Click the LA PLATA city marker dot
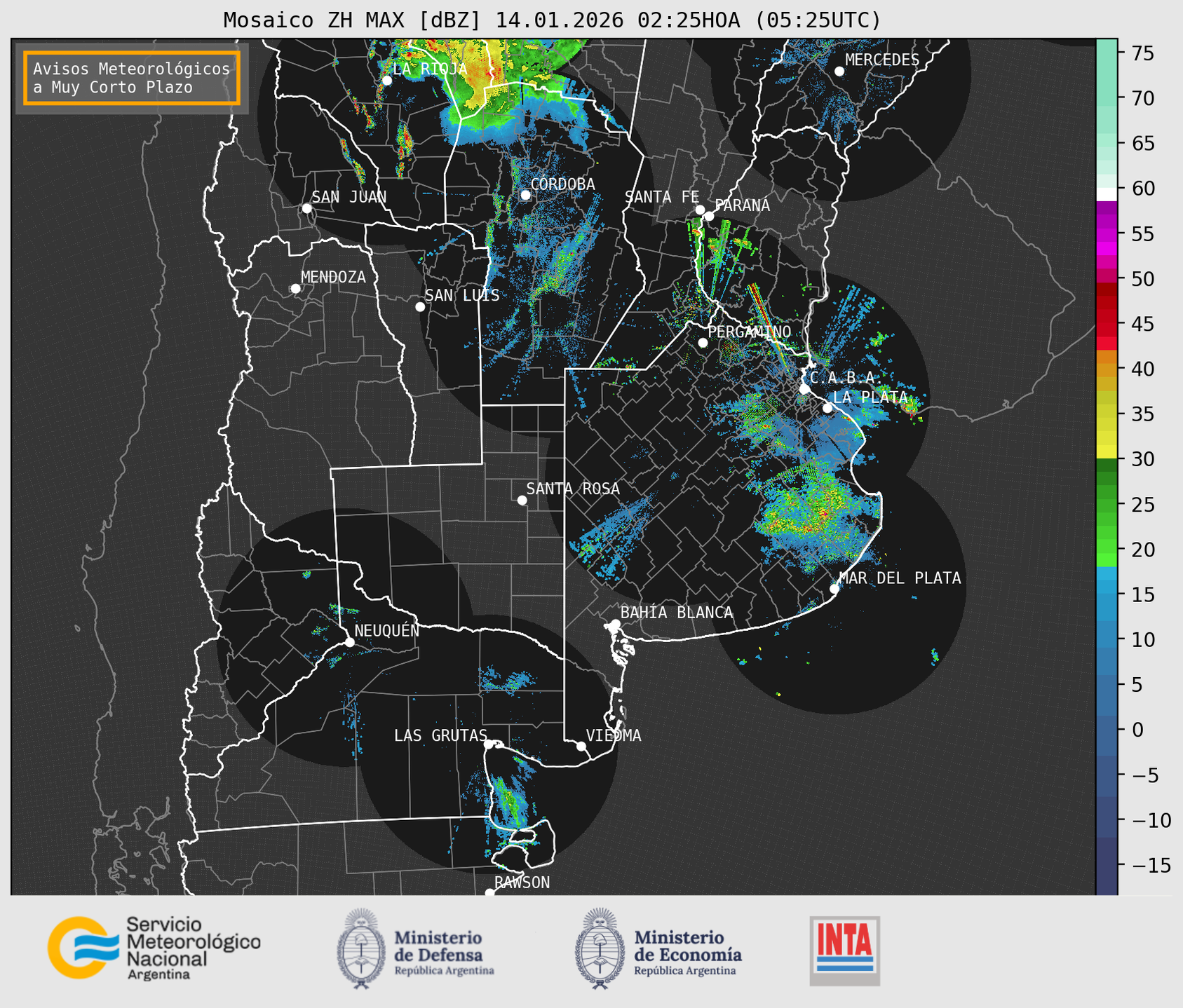Image resolution: width=1183 pixels, height=1008 pixels. [827, 408]
